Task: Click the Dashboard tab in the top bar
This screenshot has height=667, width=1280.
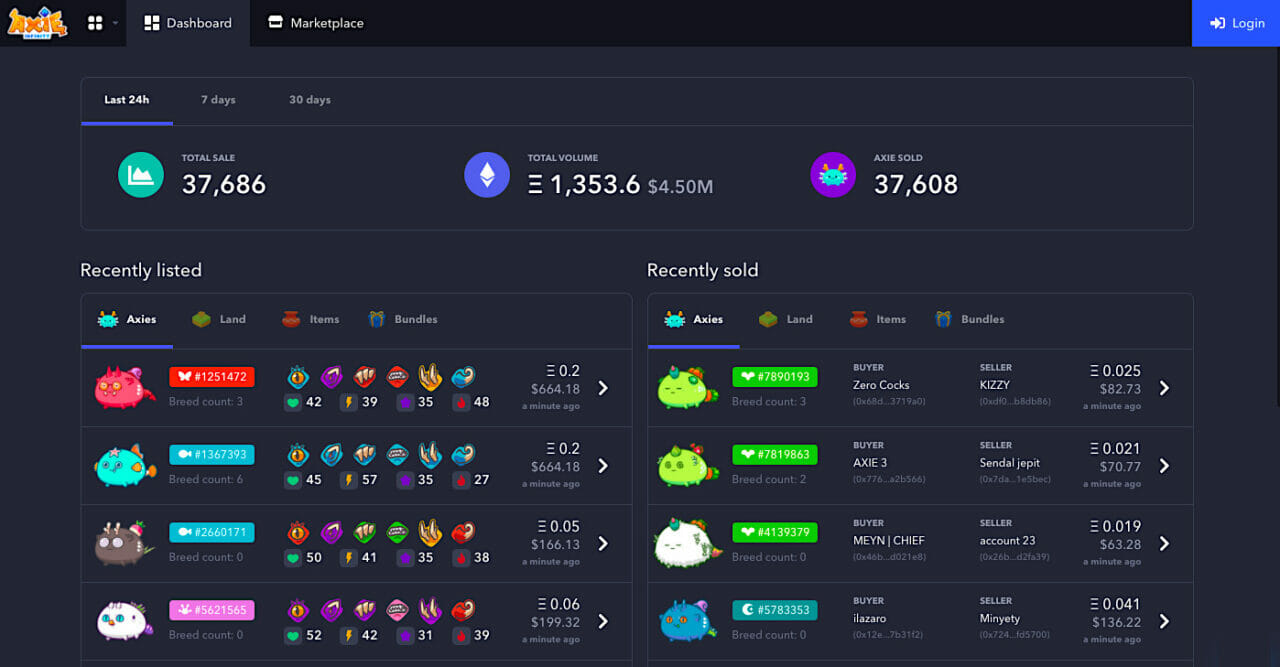Action: 188,22
